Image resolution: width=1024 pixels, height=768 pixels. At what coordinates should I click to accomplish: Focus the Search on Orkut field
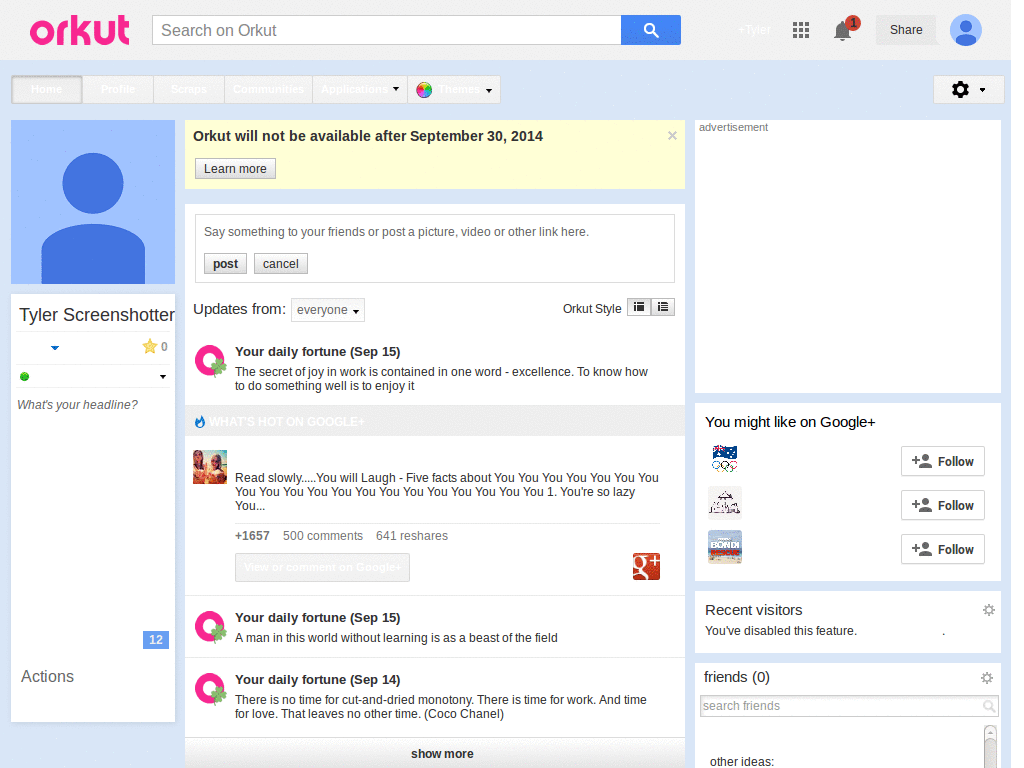pos(387,30)
